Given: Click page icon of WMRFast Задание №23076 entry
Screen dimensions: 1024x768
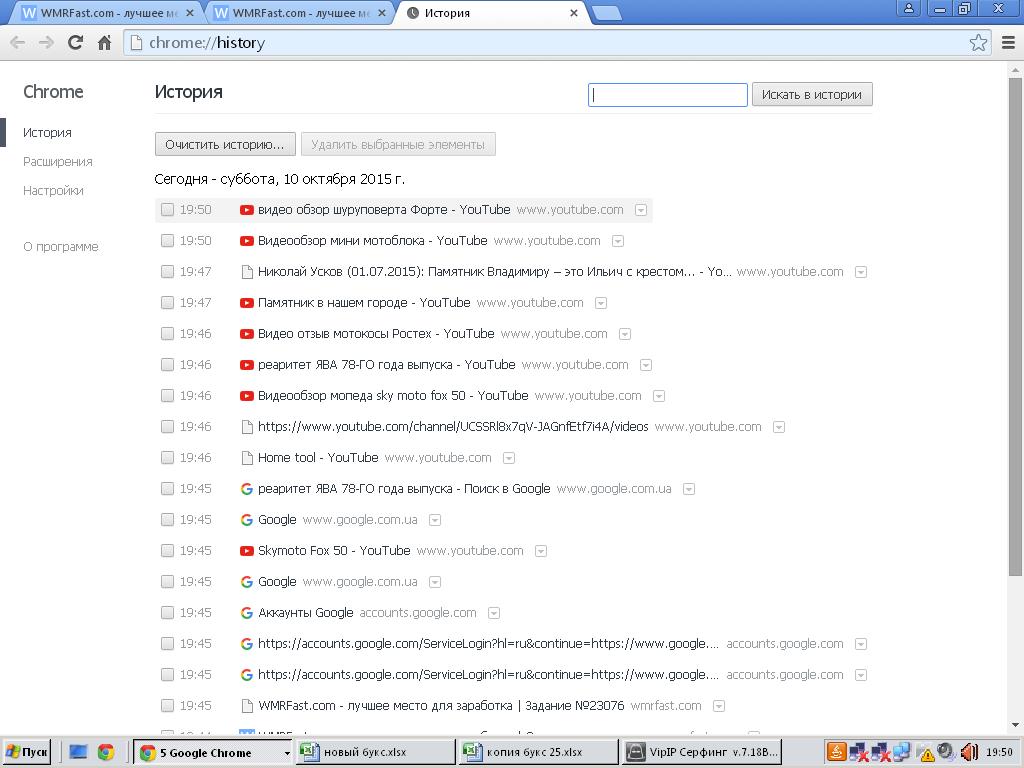Looking at the screenshot, I should [x=247, y=706].
